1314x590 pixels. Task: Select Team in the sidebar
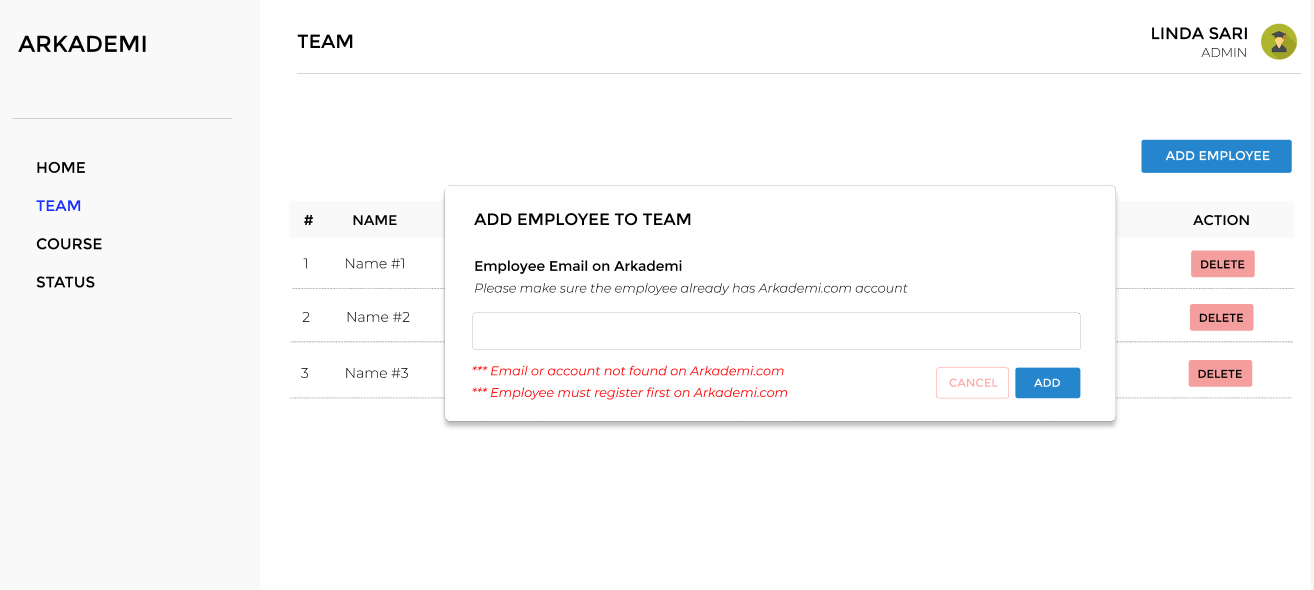click(59, 206)
